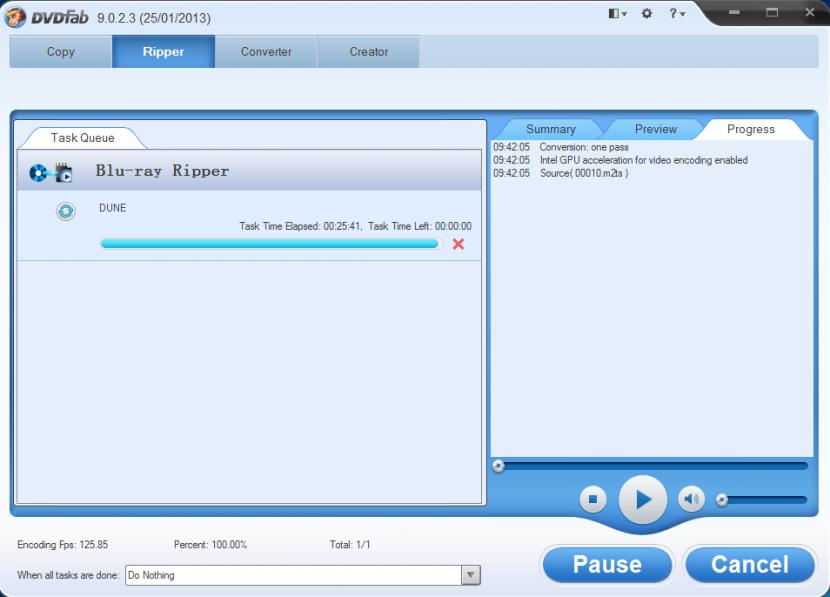Viewport: 830px width, 597px height.
Task: Maximize the DVDFab window
Action: (772, 12)
